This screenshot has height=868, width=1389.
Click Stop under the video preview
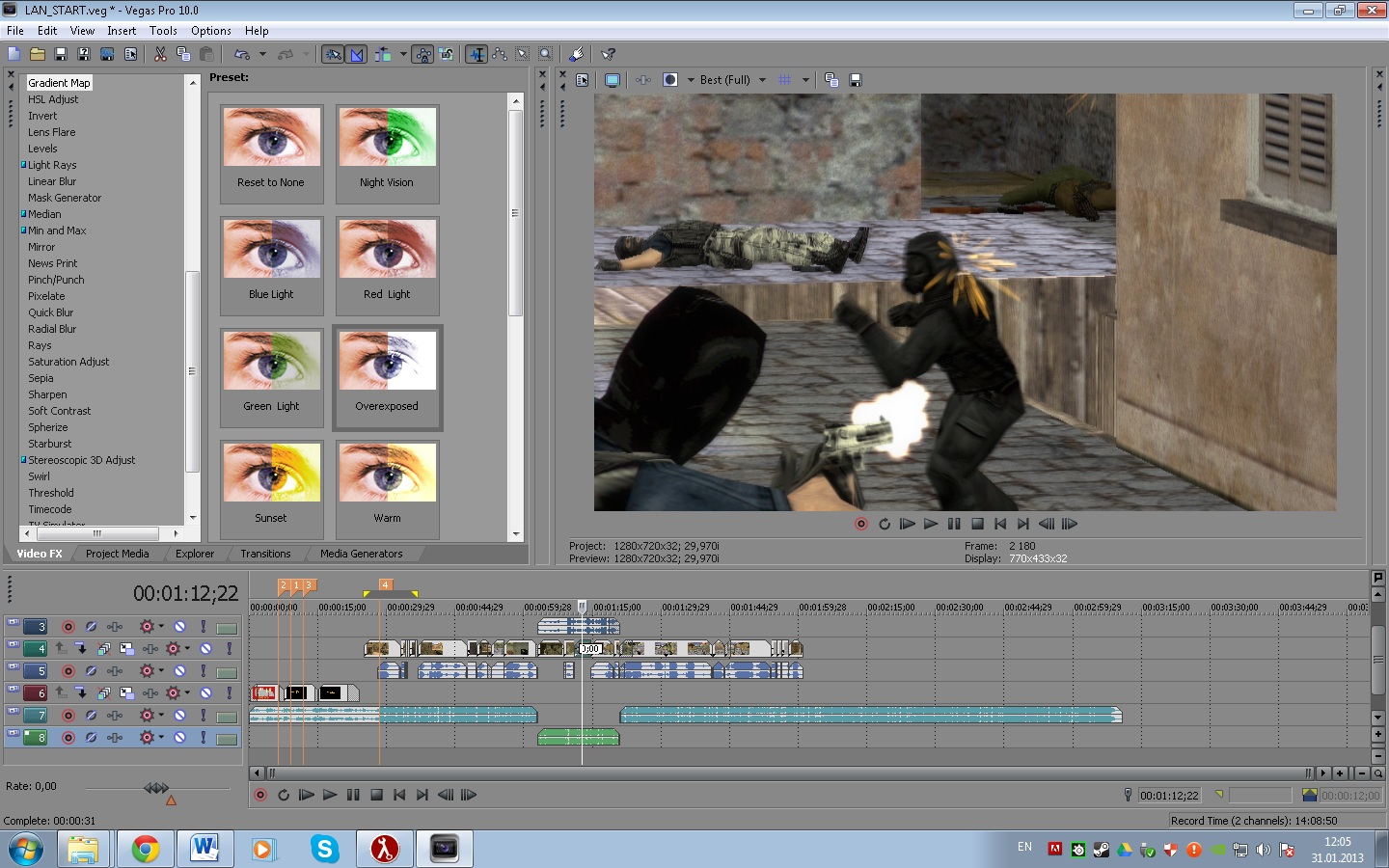977,524
